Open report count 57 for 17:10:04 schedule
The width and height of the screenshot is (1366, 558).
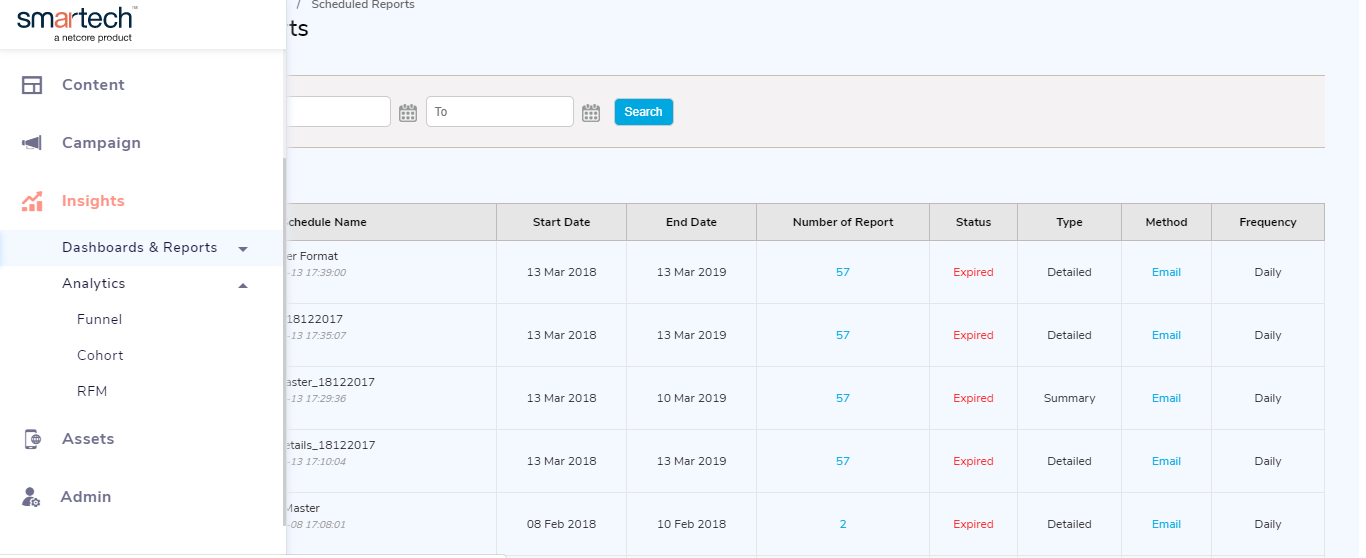[x=843, y=461]
